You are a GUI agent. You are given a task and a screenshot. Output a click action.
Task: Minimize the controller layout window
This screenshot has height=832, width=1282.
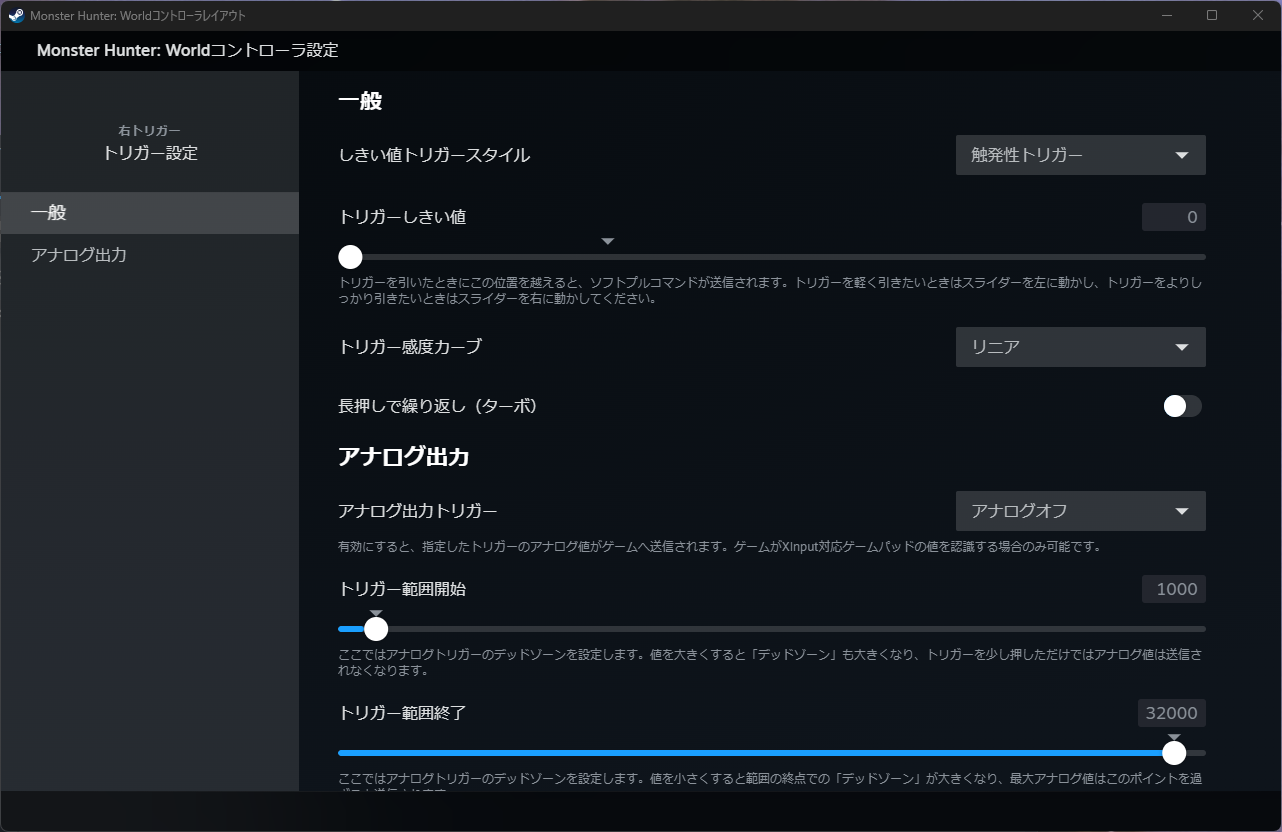tap(1166, 15)
